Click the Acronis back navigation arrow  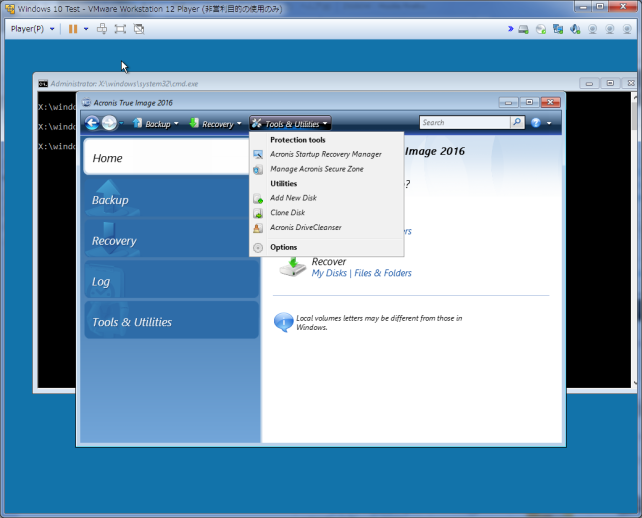coord(92,123)
